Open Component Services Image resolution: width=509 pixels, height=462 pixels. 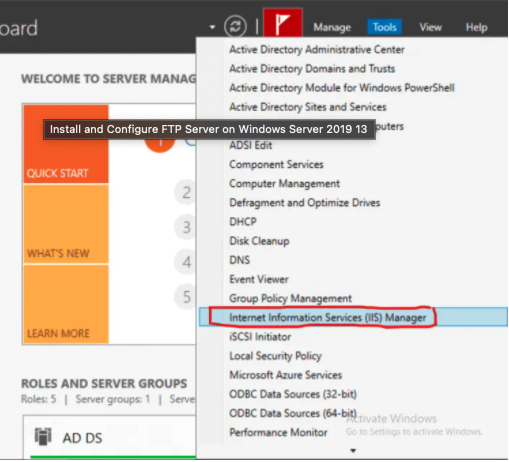[276, 164]
